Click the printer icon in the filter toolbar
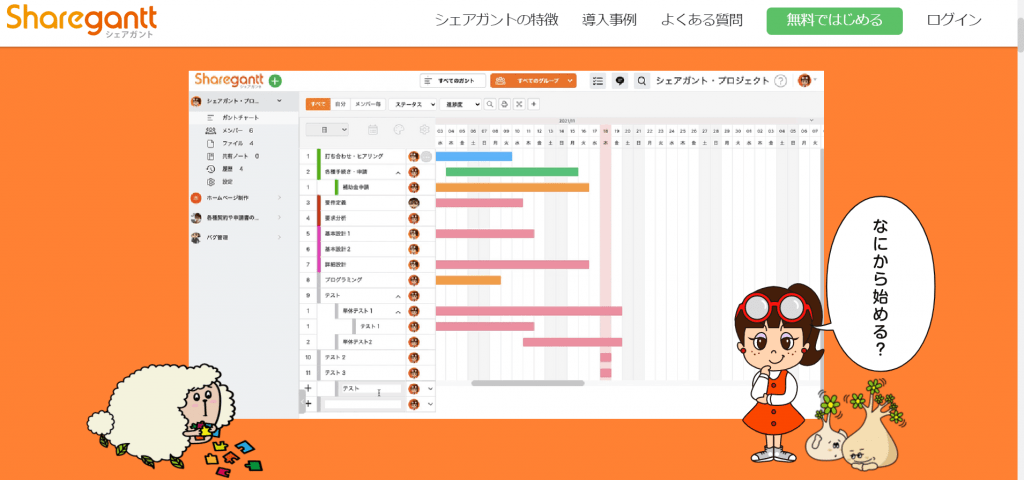This screenshot has width=1024, height=480. point(505,104)
